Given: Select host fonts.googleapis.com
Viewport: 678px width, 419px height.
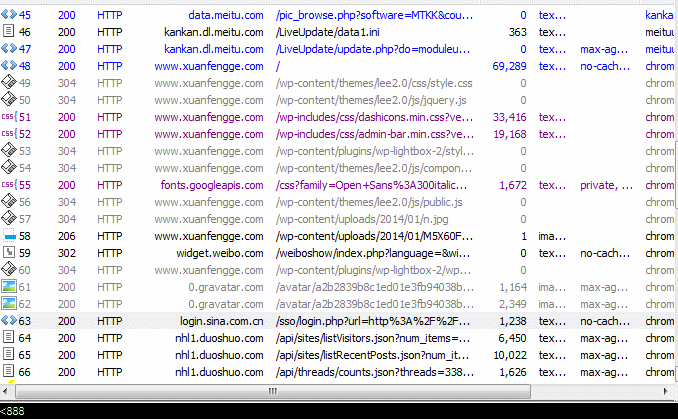Looking at the screenshot, I should 212,185.
